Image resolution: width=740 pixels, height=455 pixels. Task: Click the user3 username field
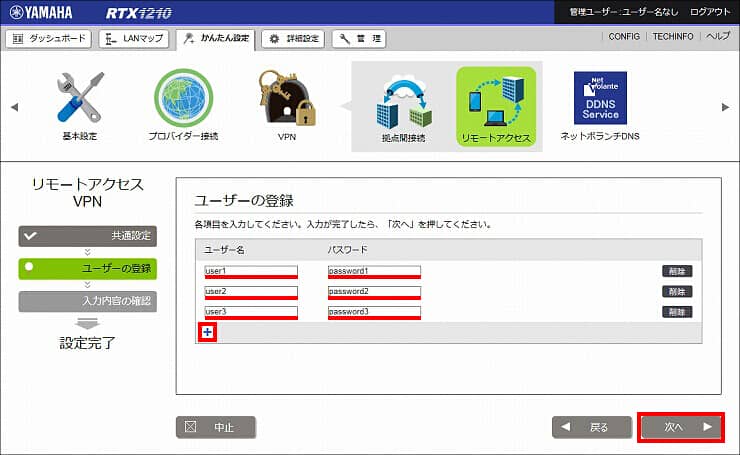pos(251,312)
